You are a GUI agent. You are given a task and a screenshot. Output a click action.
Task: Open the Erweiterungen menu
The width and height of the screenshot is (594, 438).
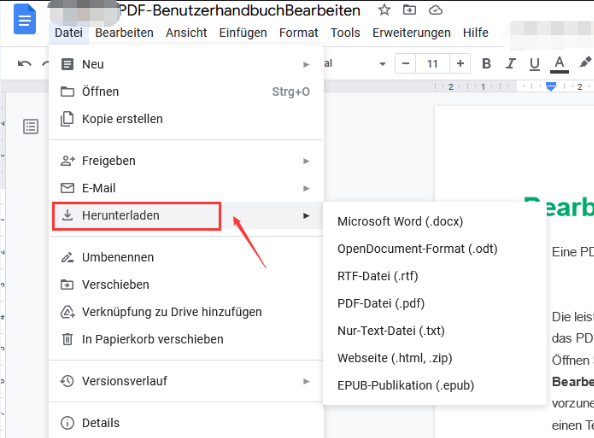tap(411, 33)
